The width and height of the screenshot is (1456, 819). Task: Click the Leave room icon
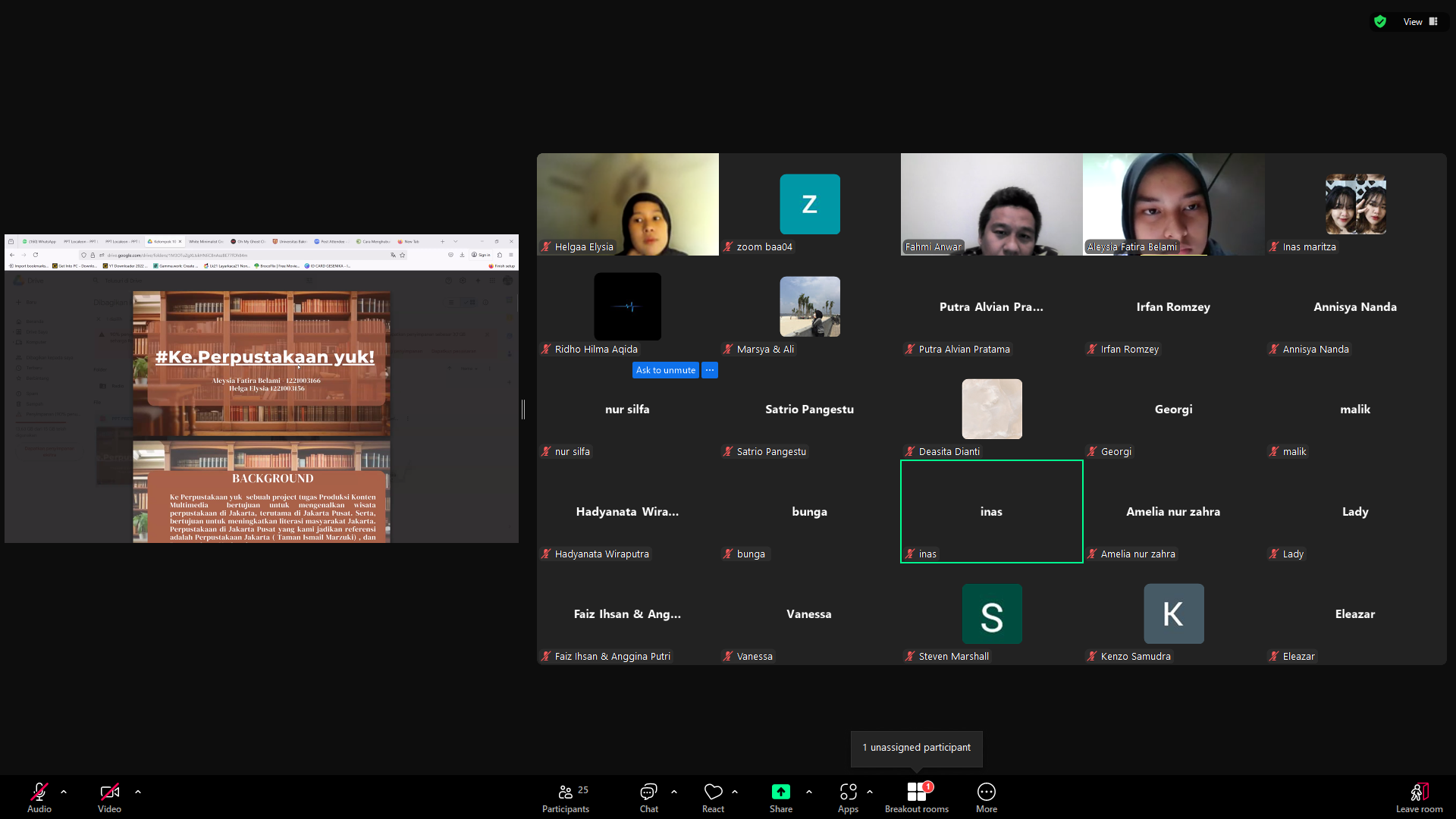coord(1419,792)
